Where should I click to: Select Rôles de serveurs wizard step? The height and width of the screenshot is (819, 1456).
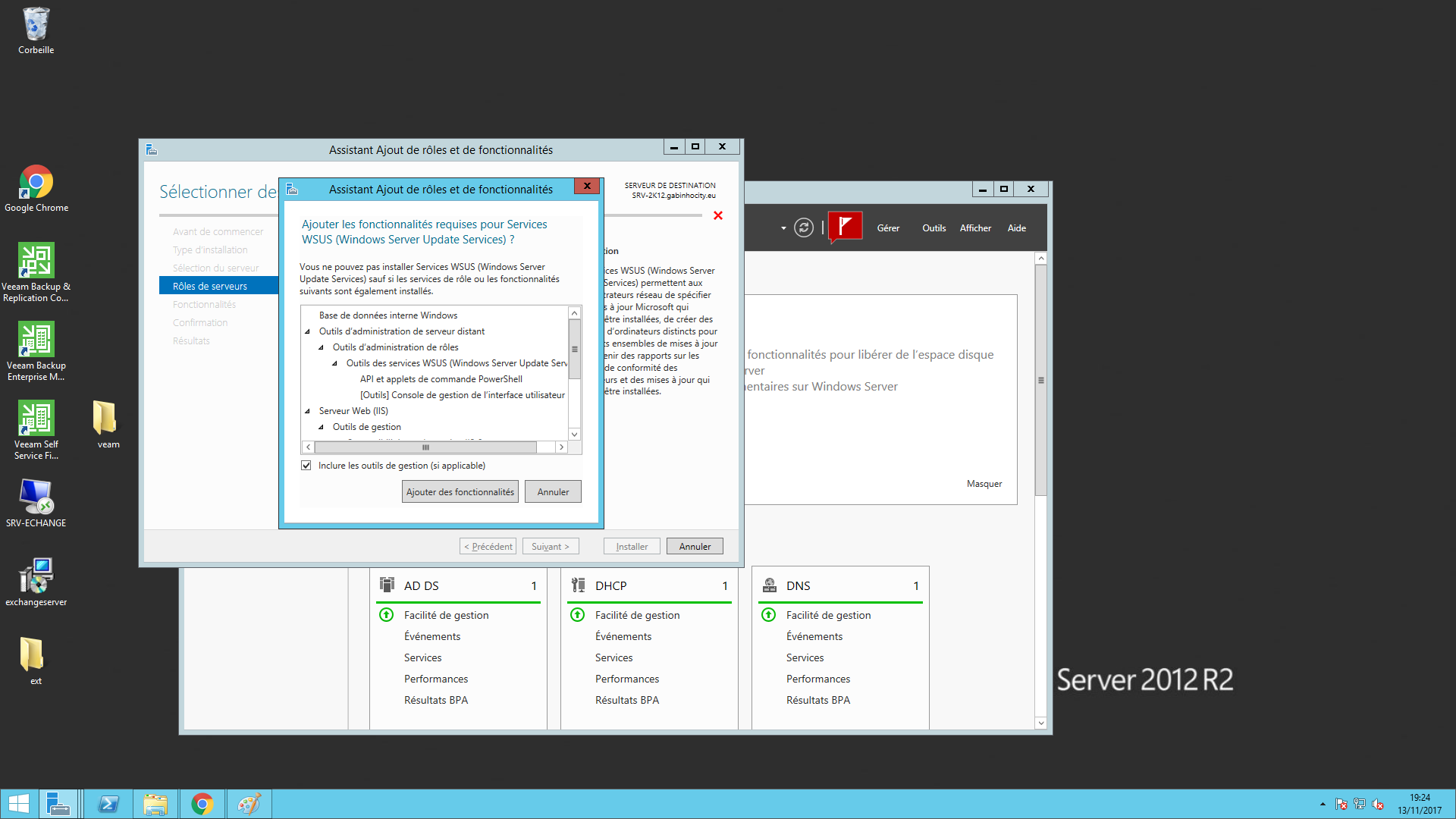pos(219,286)
